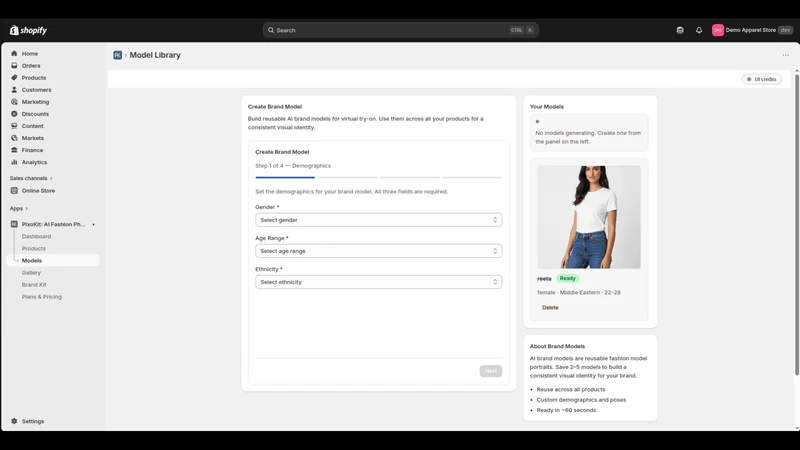
Task: Click the "Your Models" heading
Action: (x=546, y=107)
